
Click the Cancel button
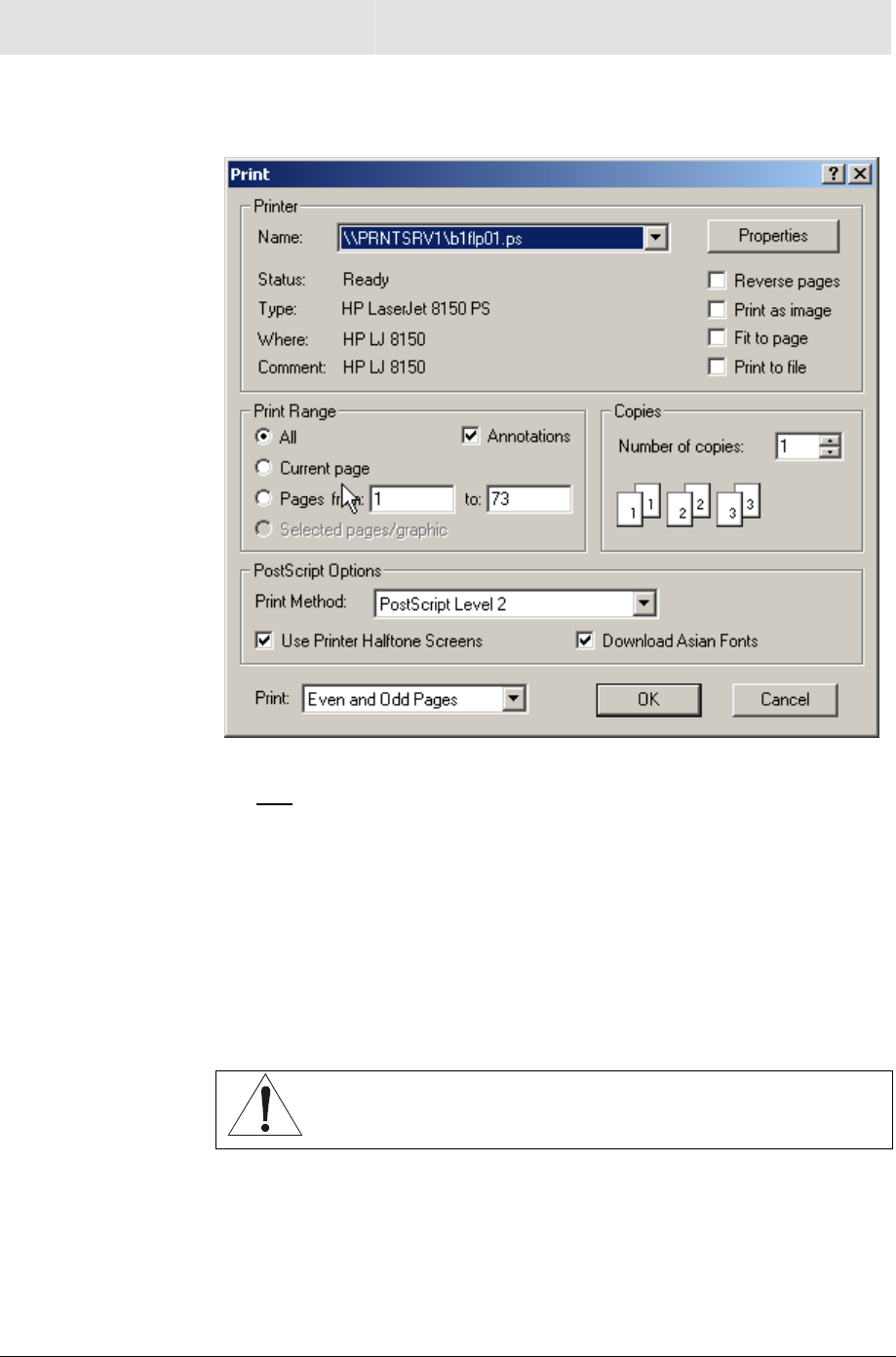pyautogui.click(x=785, y=699)
